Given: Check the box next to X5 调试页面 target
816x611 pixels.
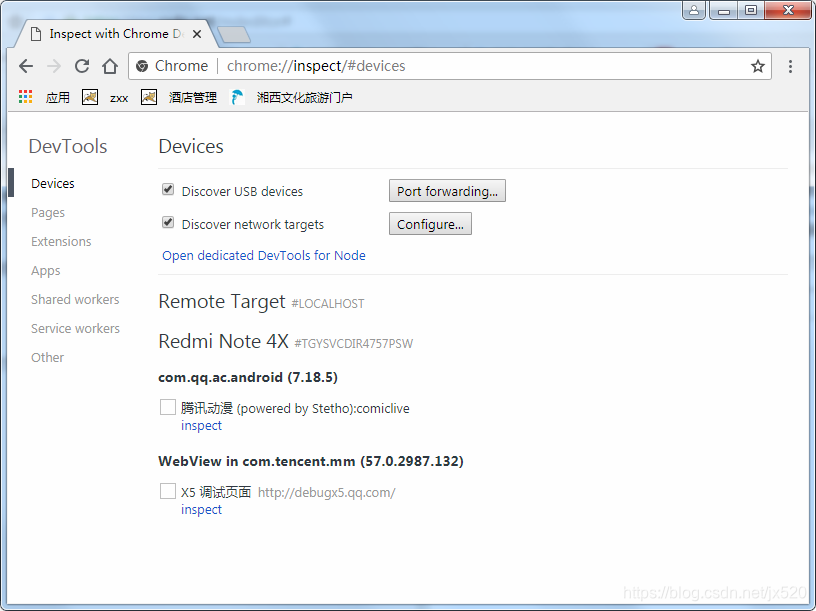Looking at the screenshot, I should [168, 491].
